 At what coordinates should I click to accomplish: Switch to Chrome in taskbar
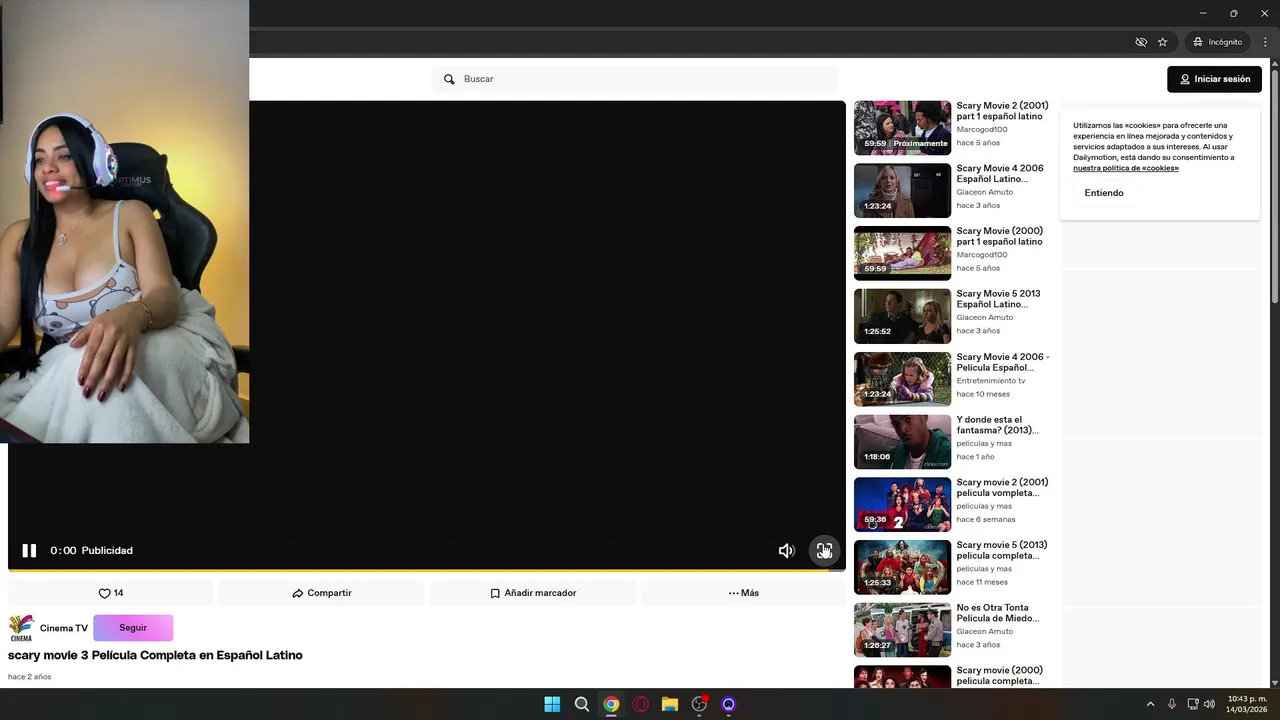click(611, 704)
